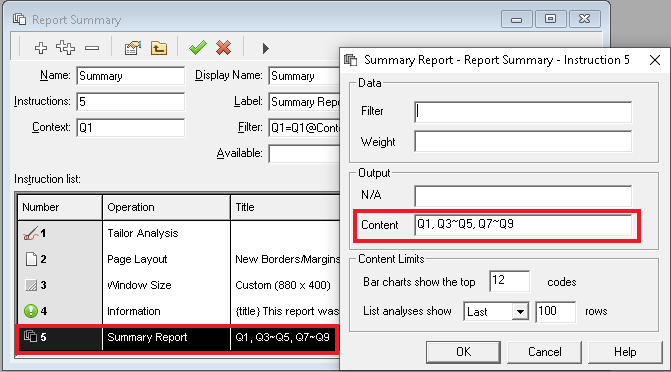Click the minus remove instruction icon
The width and height of the screenshot is (671, 372).
coord(92,48)
